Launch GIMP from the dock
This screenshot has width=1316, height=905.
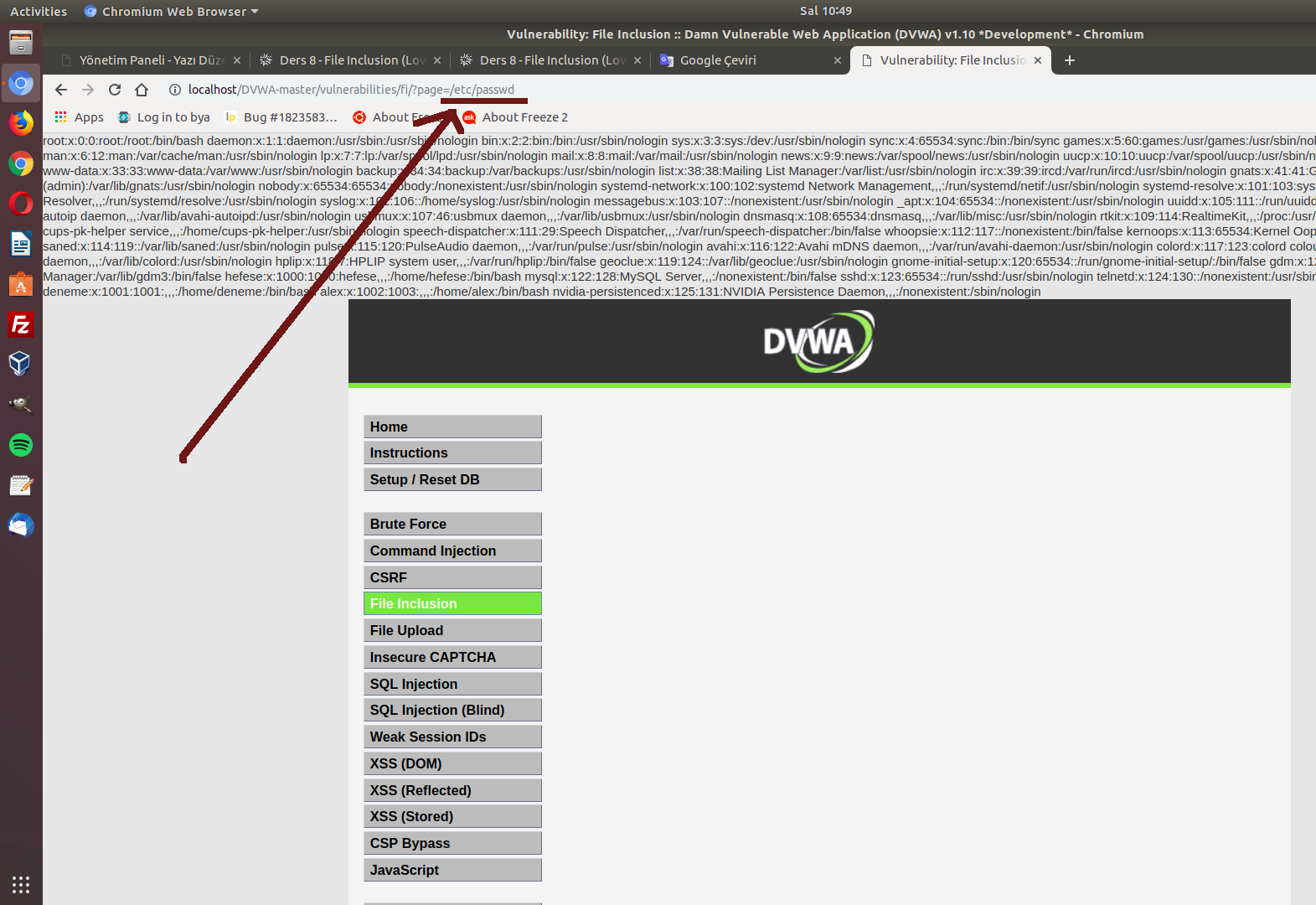[x=21, y=404]
